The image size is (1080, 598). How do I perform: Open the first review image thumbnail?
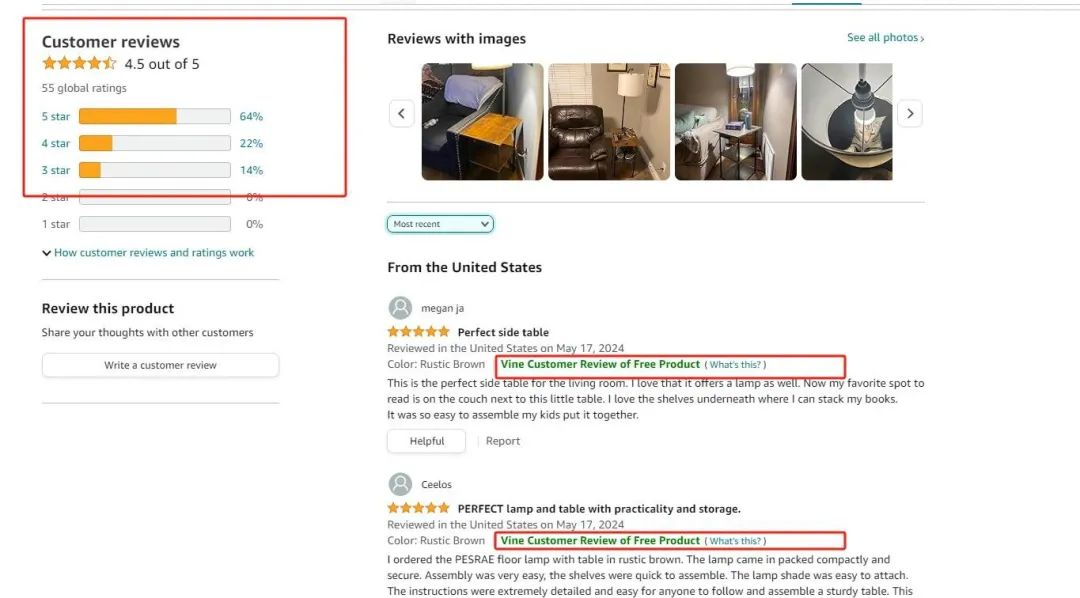pos(482,122)
